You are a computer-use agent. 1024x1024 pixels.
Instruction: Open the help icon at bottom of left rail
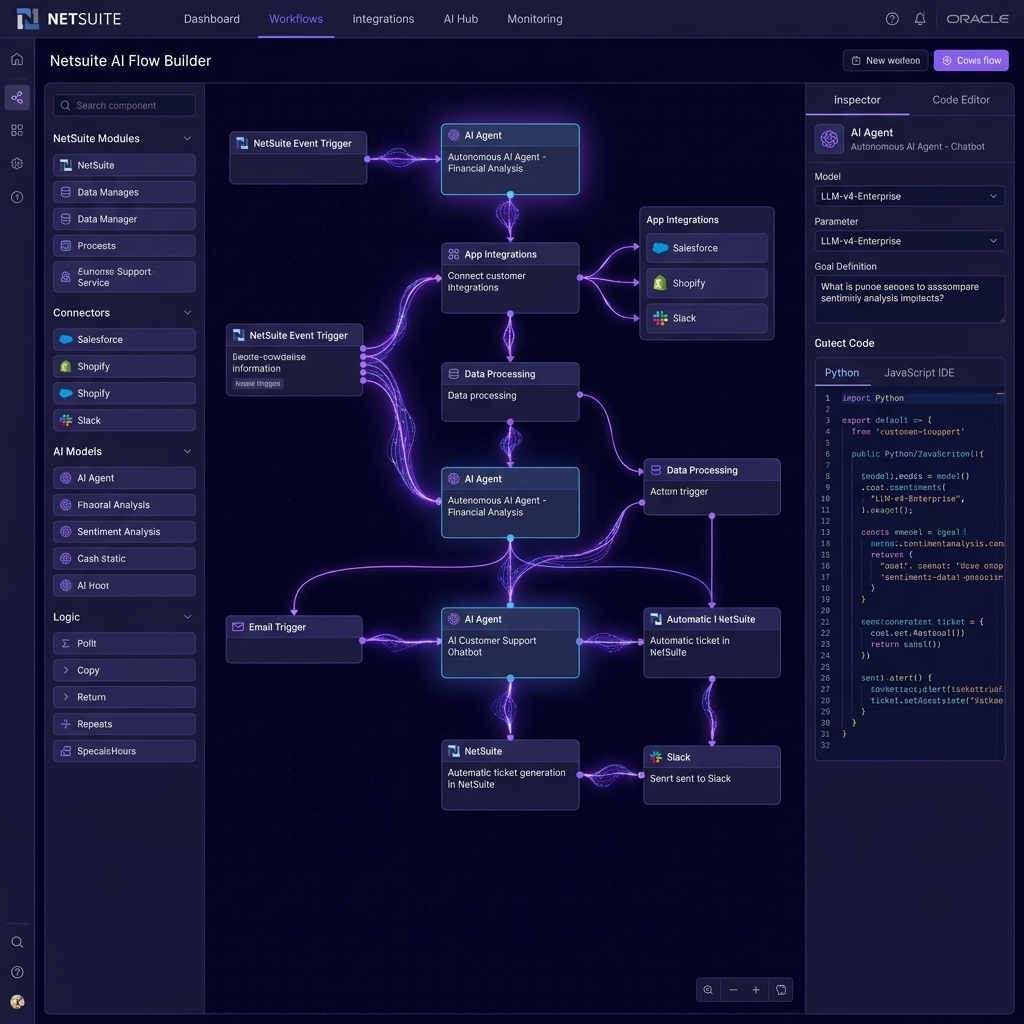[17, 972]
